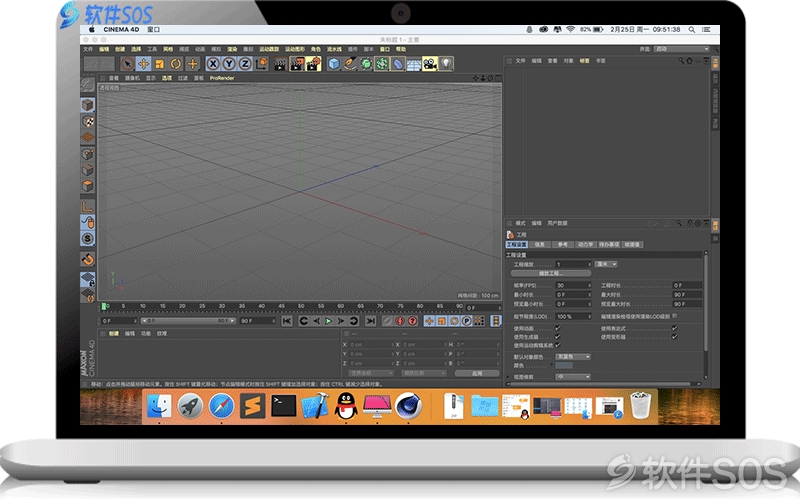The width and height of the screenshot is (800, 500).
Task: Switch to the 待办事项 tab
Action: pyautogui.click(x=609, y=245)
